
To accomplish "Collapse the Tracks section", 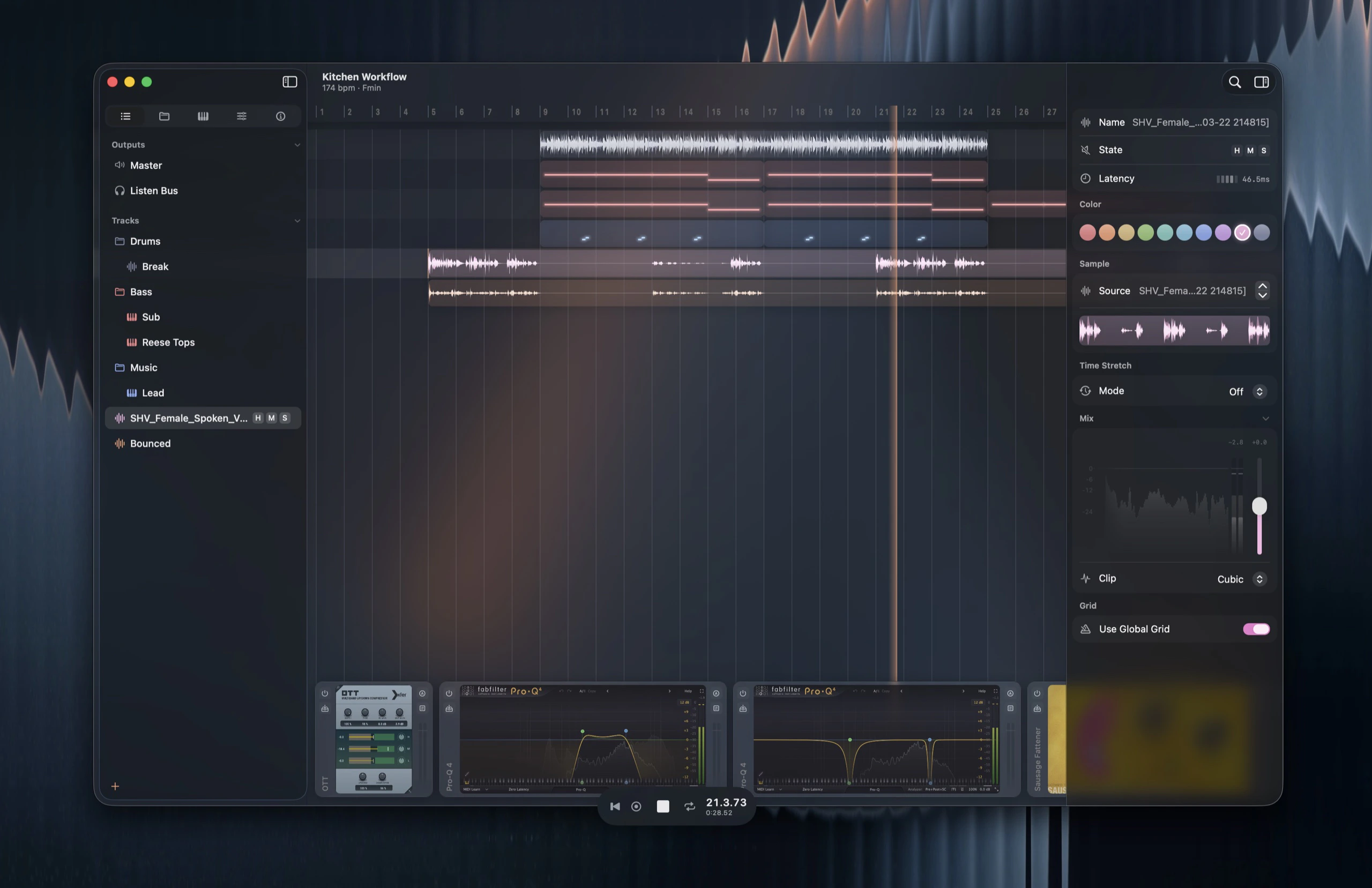I will (297, 220).
